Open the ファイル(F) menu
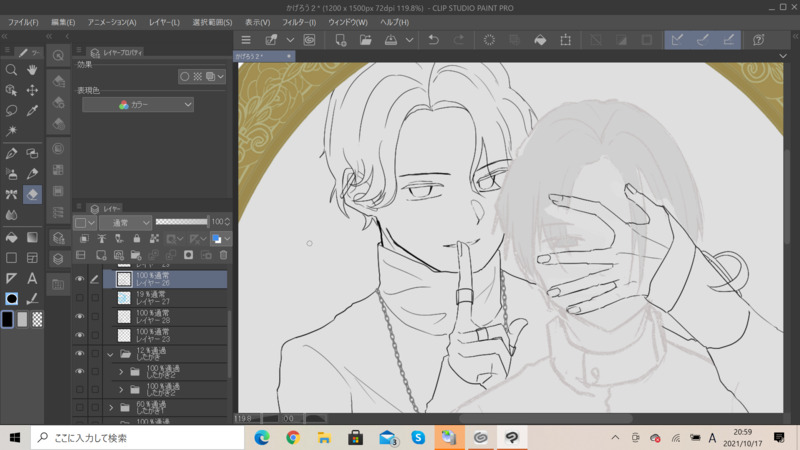The image size is (800, 450). [x=23, y=22]
